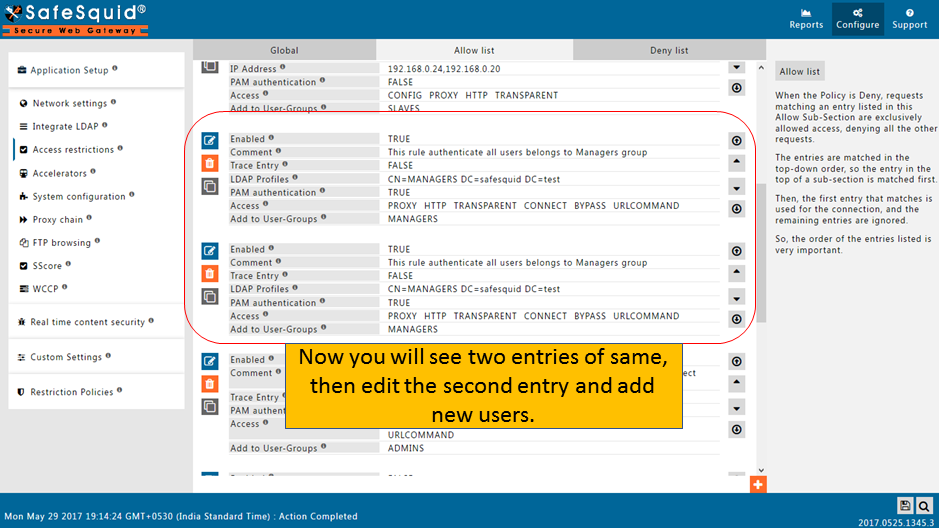Delete the ADMINS group entry
This screenshot has width=939, height=528.
210,384
